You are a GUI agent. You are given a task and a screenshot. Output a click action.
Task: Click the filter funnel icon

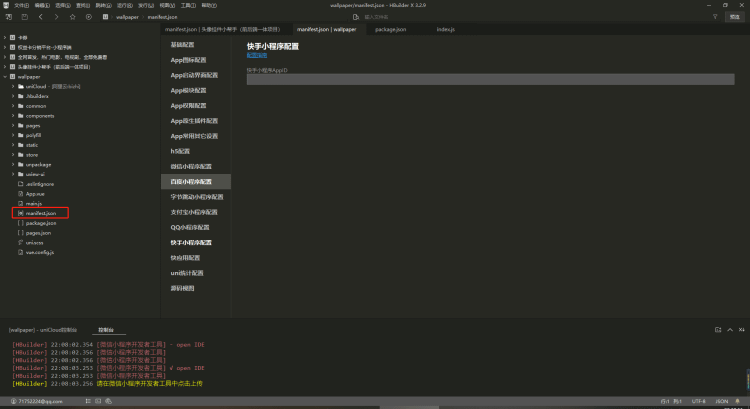pyautogui.click(x=715, y=17)
